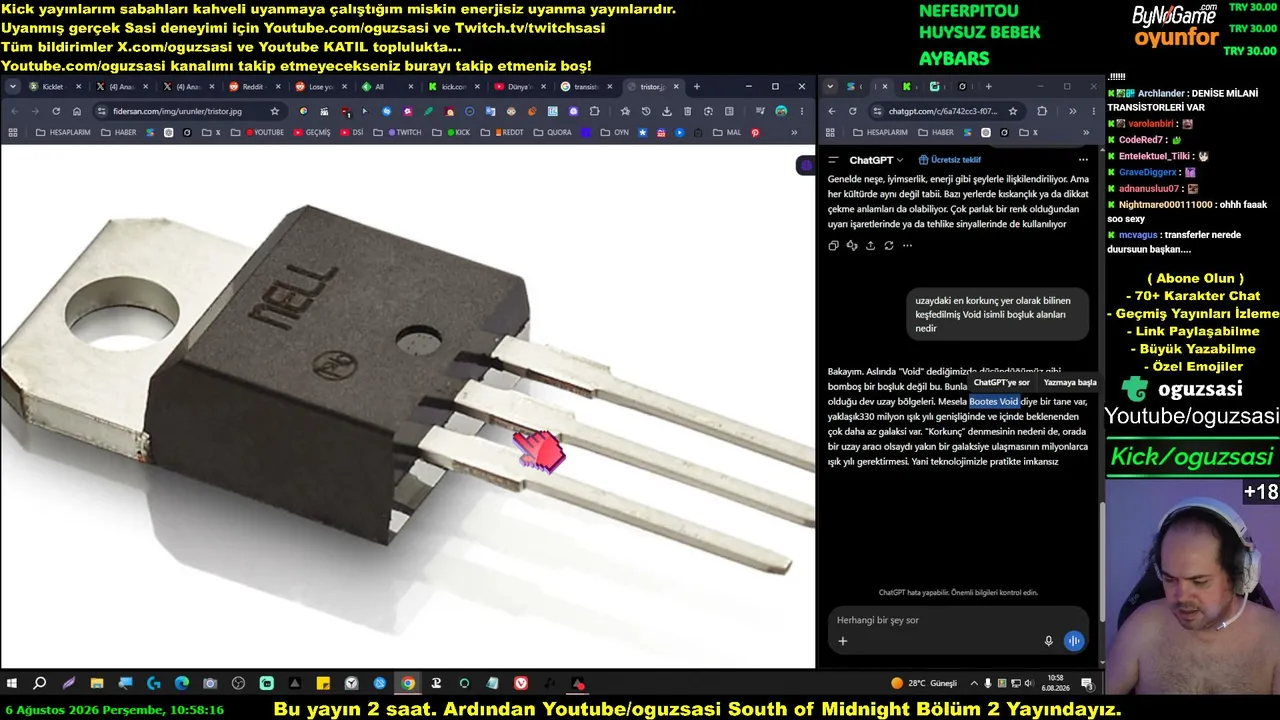Screen dimensions: 1280x720
Task: Share the ChatGPT response
Action: coord(870,245)
